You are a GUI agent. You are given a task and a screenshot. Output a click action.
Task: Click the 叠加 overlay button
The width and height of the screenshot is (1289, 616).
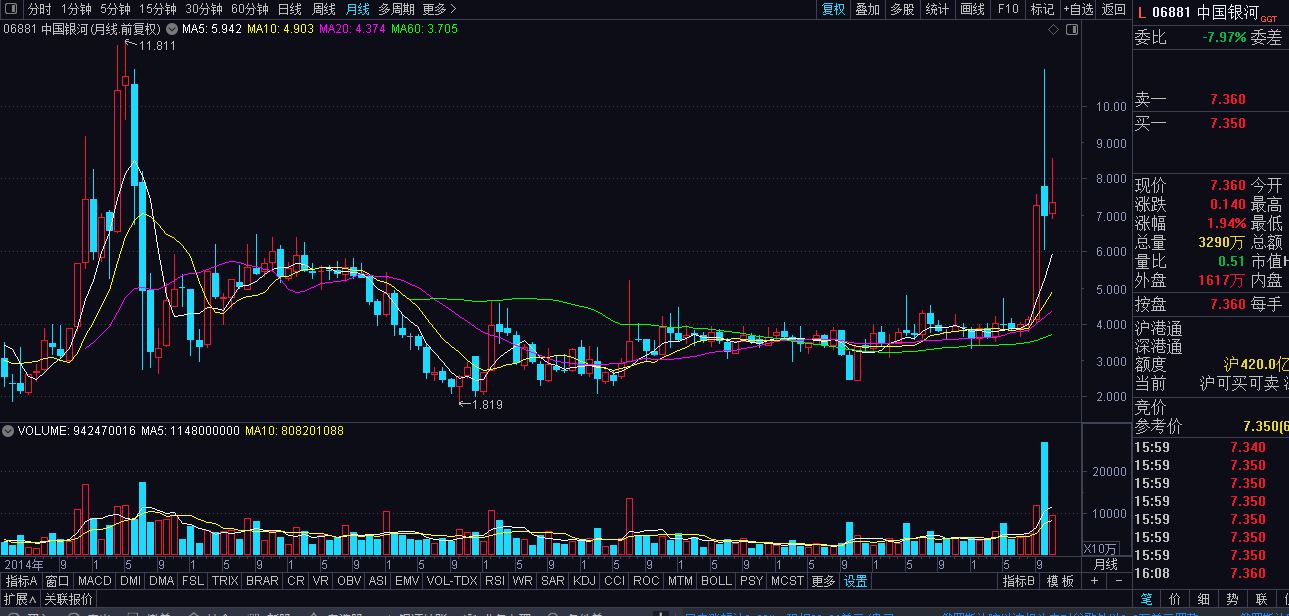pyautogui.click(x=867, y=9)
